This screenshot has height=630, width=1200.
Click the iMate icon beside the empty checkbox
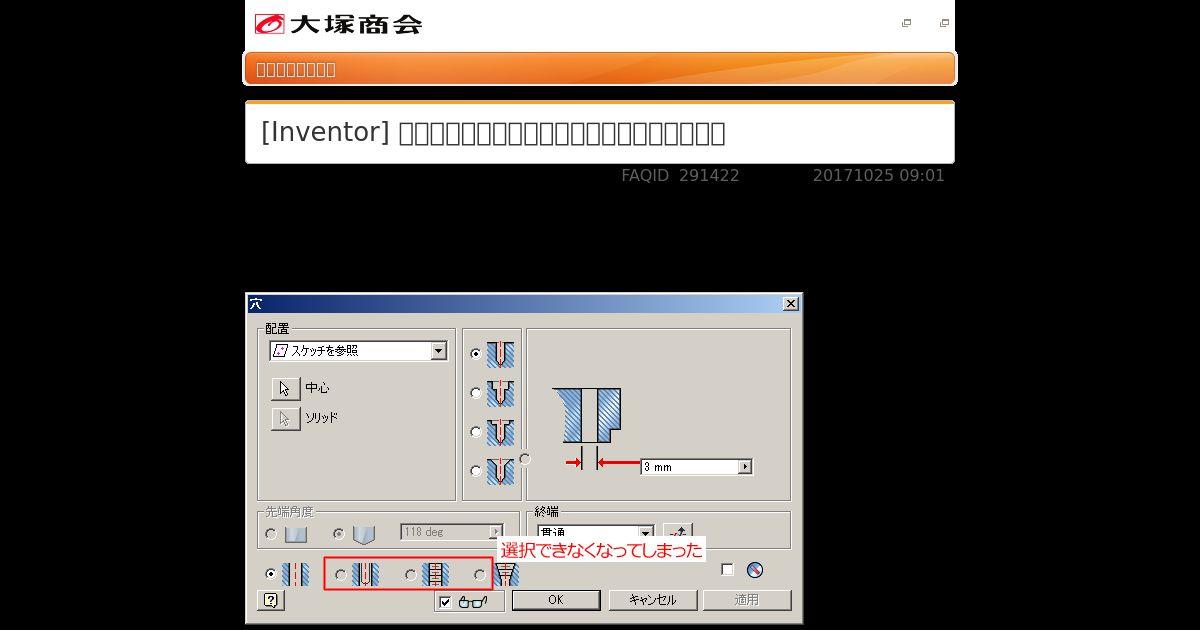point(755,570)
